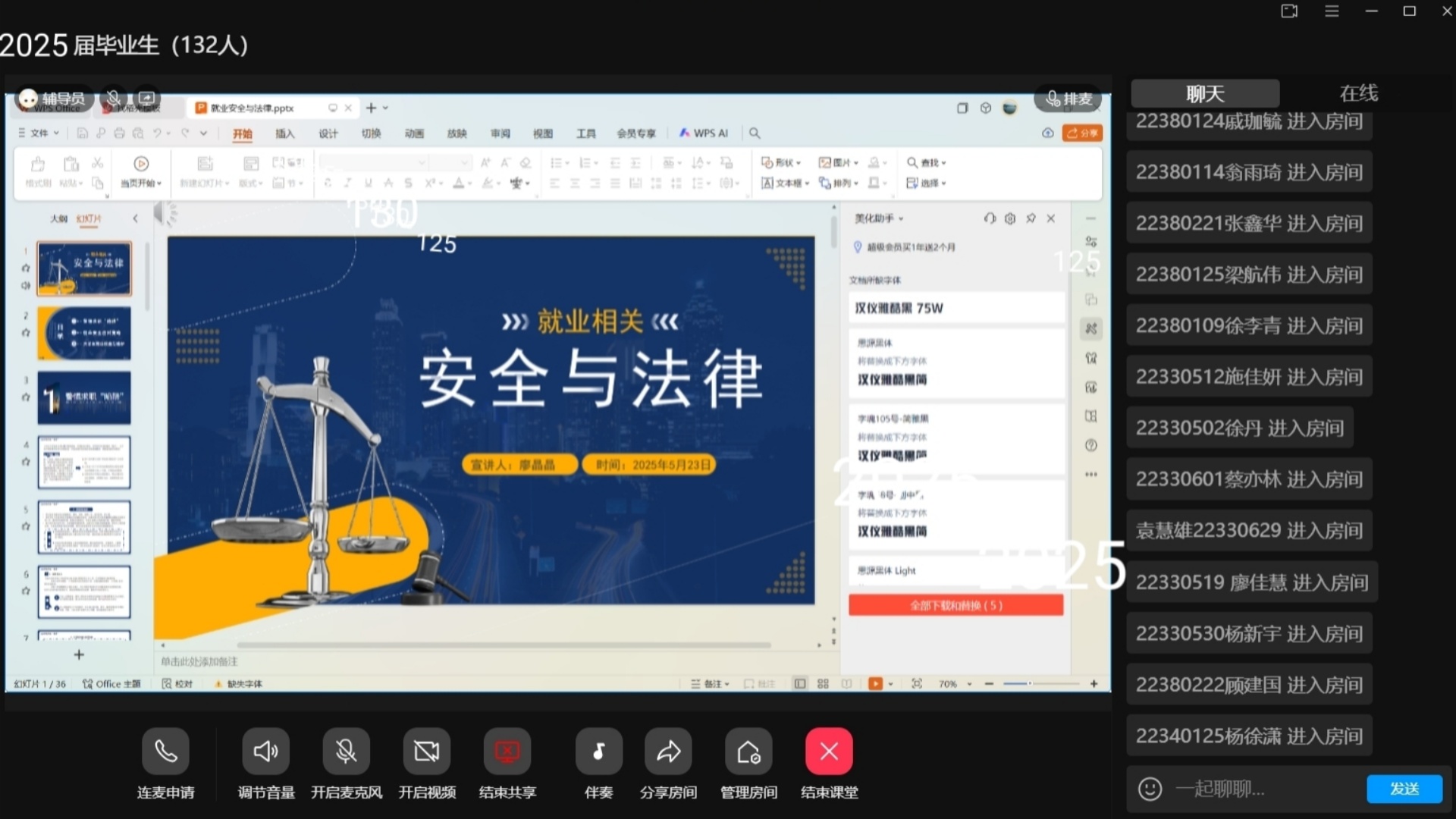Toggle 开启视频 camera on

(427, 752)
